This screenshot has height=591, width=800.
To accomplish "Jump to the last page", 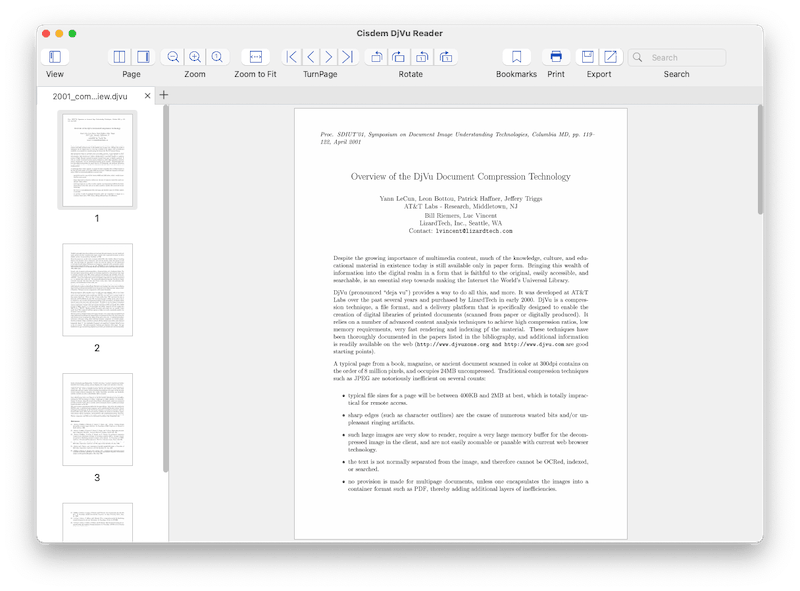I will [x=348, y=57].
